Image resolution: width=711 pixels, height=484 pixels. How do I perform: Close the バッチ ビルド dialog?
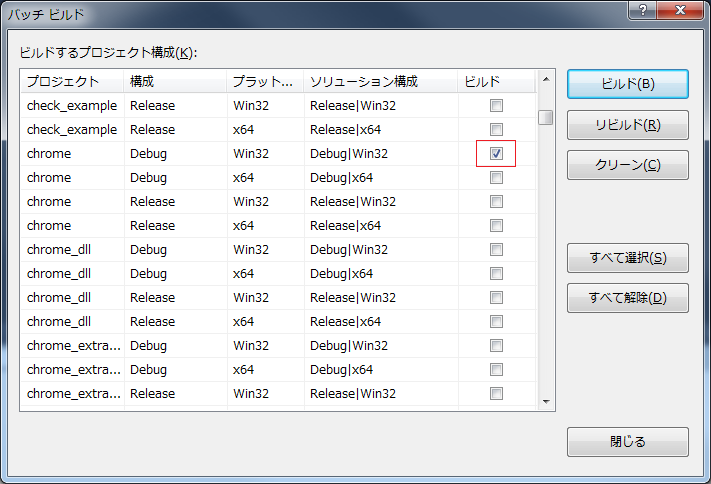(x=680, y=10)
